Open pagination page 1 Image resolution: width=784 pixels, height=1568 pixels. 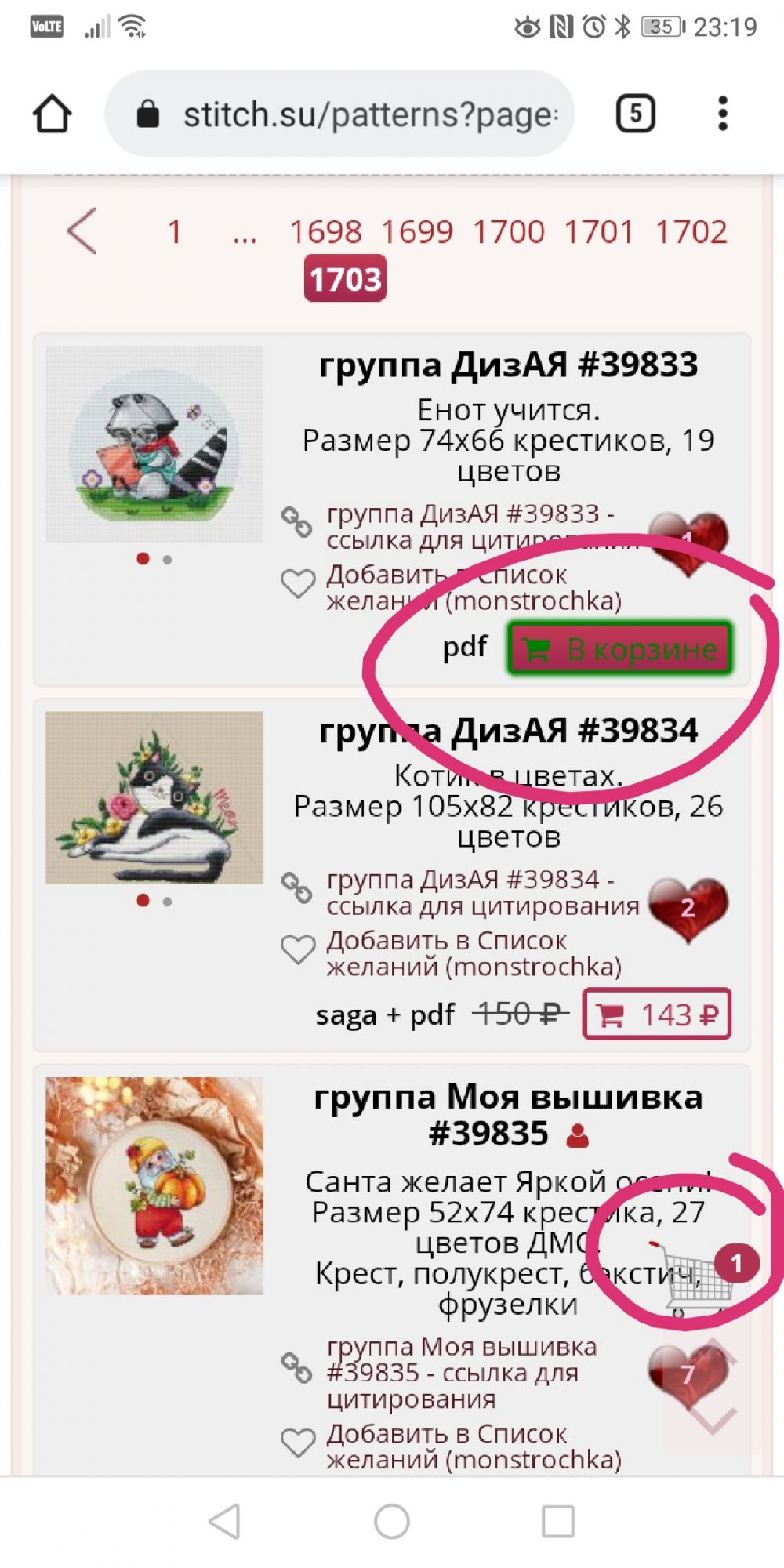(175, 232)
